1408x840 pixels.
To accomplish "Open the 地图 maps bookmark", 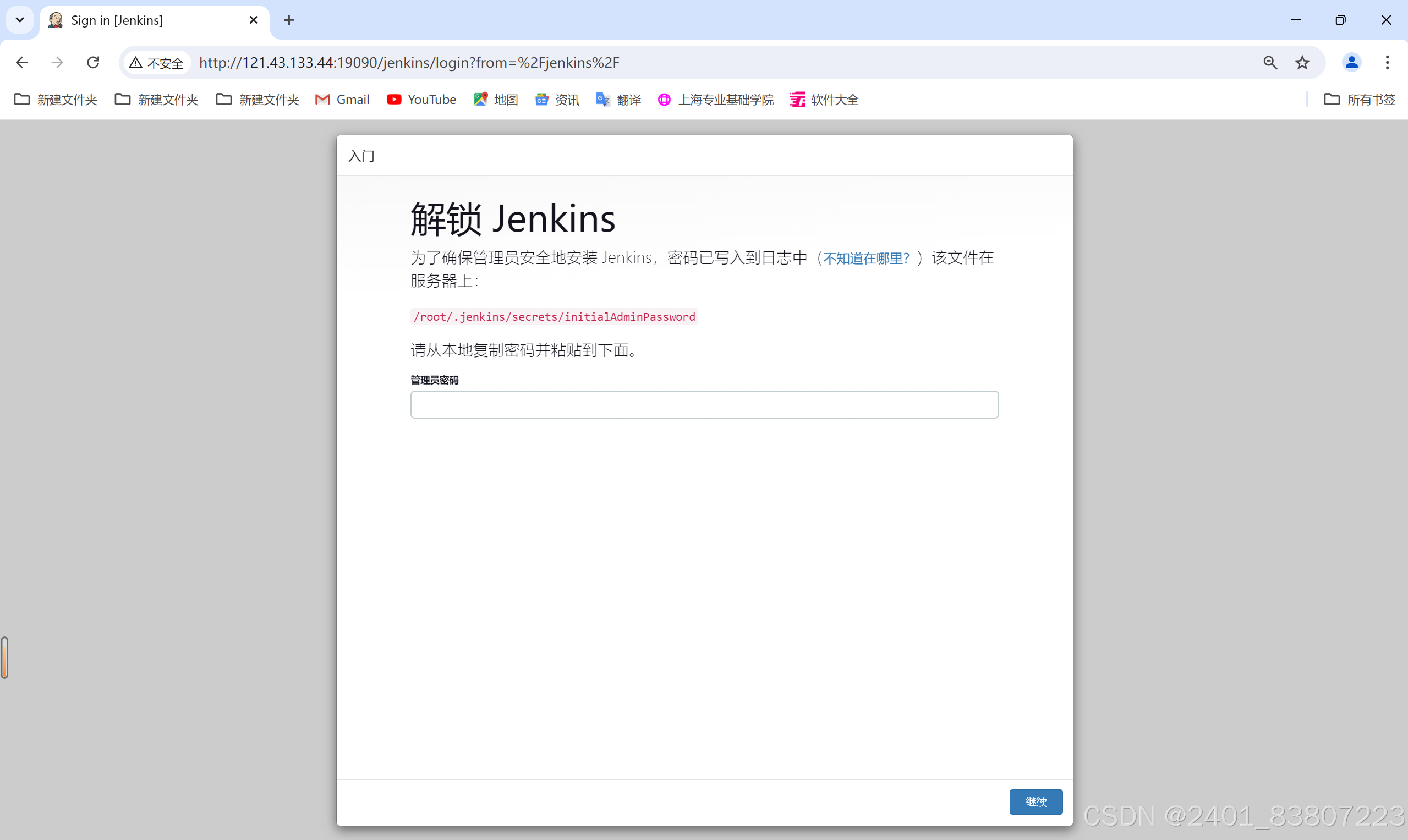I will click(495, 99).
